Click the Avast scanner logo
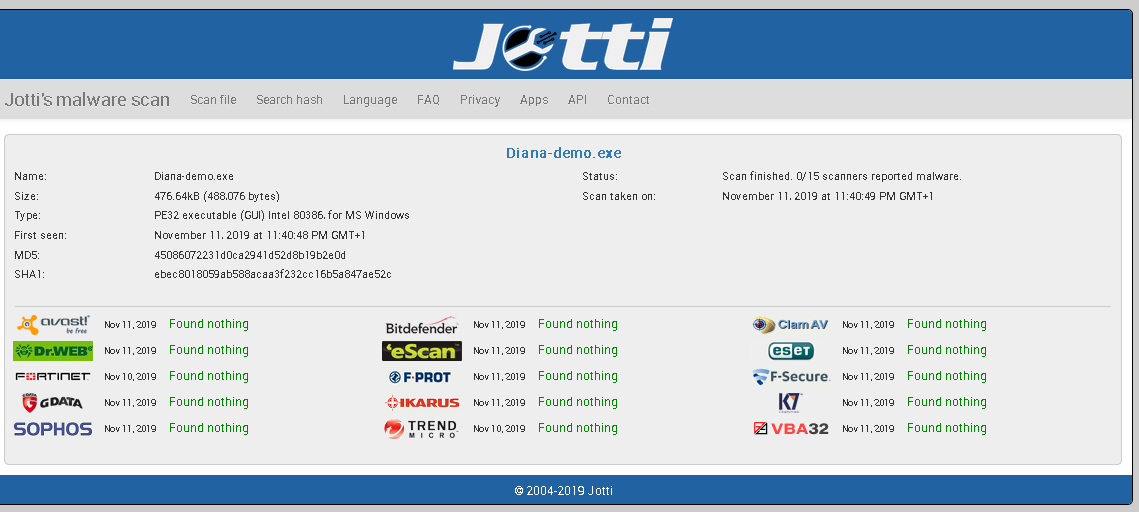This screenshot has width=1139, height=512. pyautogui.click(x=53, y=324)
